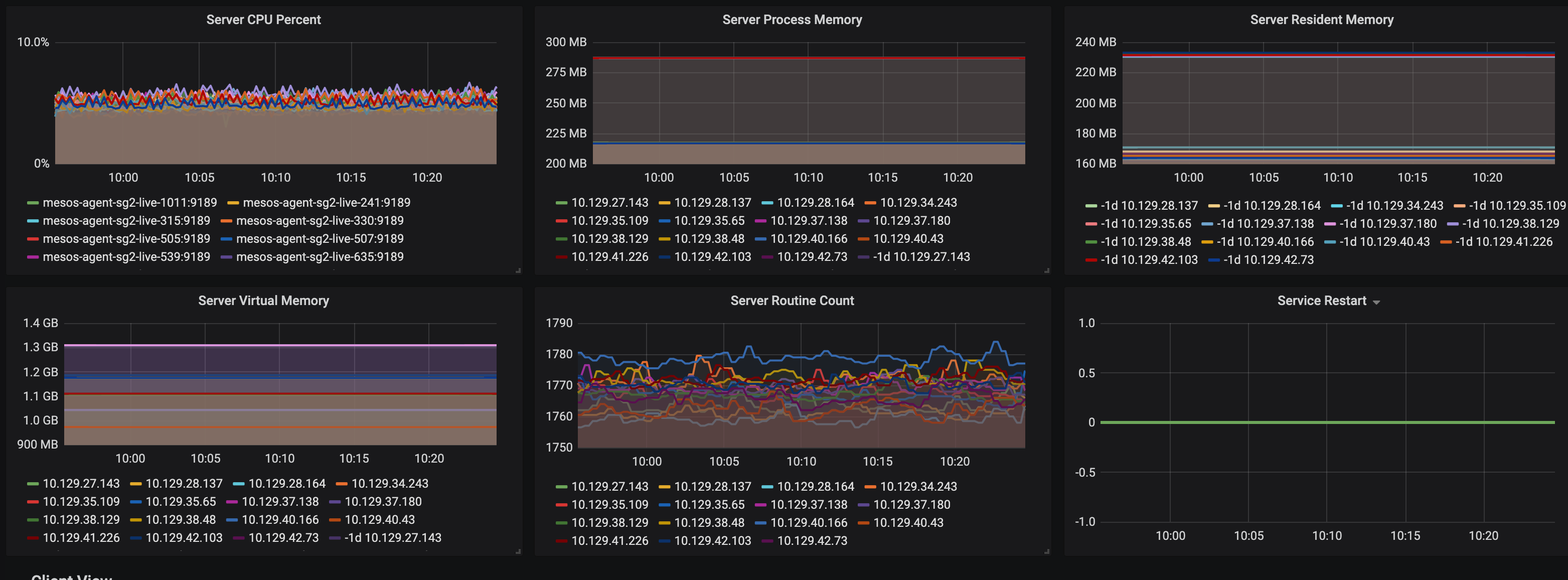Select -1d 10.129.37.138 in Resident Memory legend
The image size is (1568, 580).
1266,224
